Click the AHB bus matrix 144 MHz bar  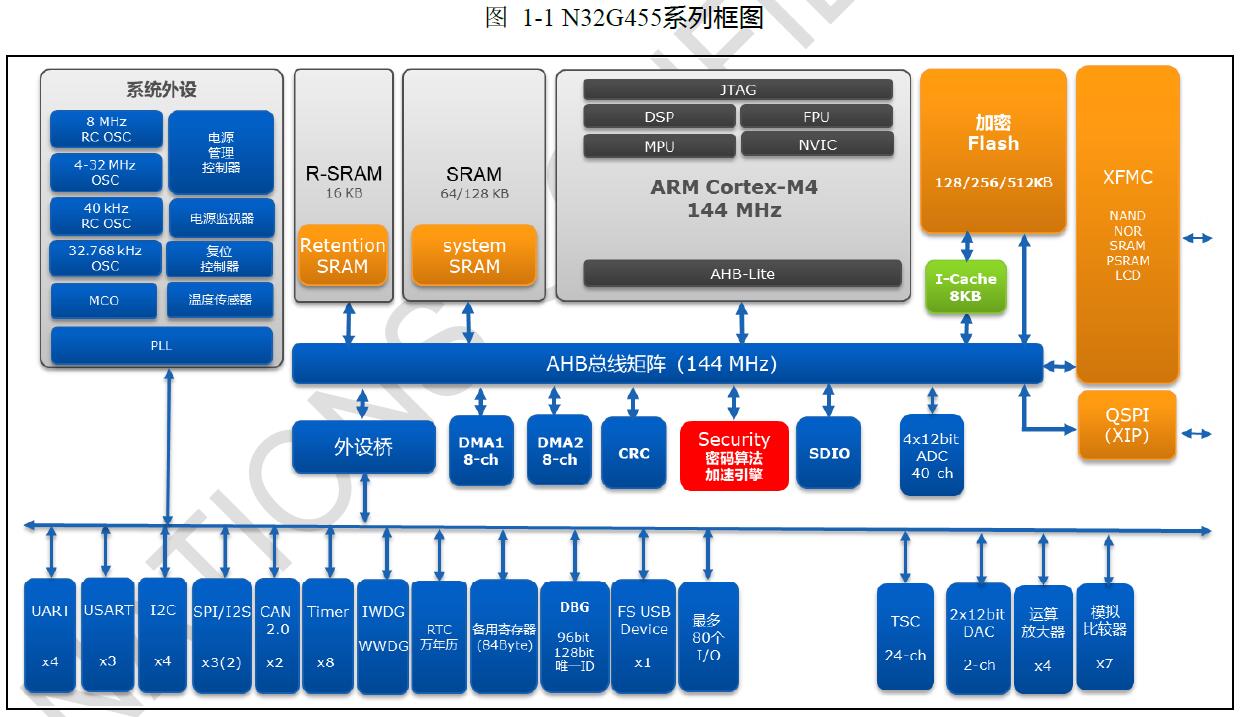(667, 364)
